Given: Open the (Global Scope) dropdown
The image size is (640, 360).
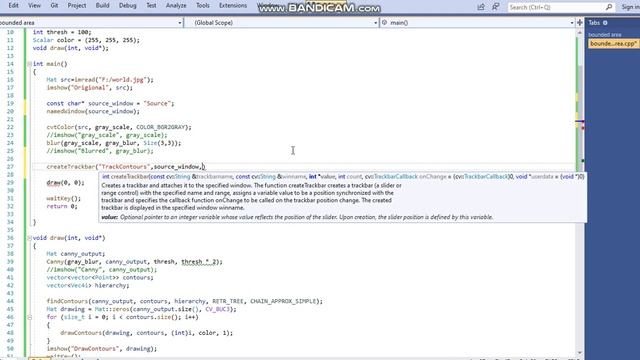Looking at the screenshot, I should (282, 23).
